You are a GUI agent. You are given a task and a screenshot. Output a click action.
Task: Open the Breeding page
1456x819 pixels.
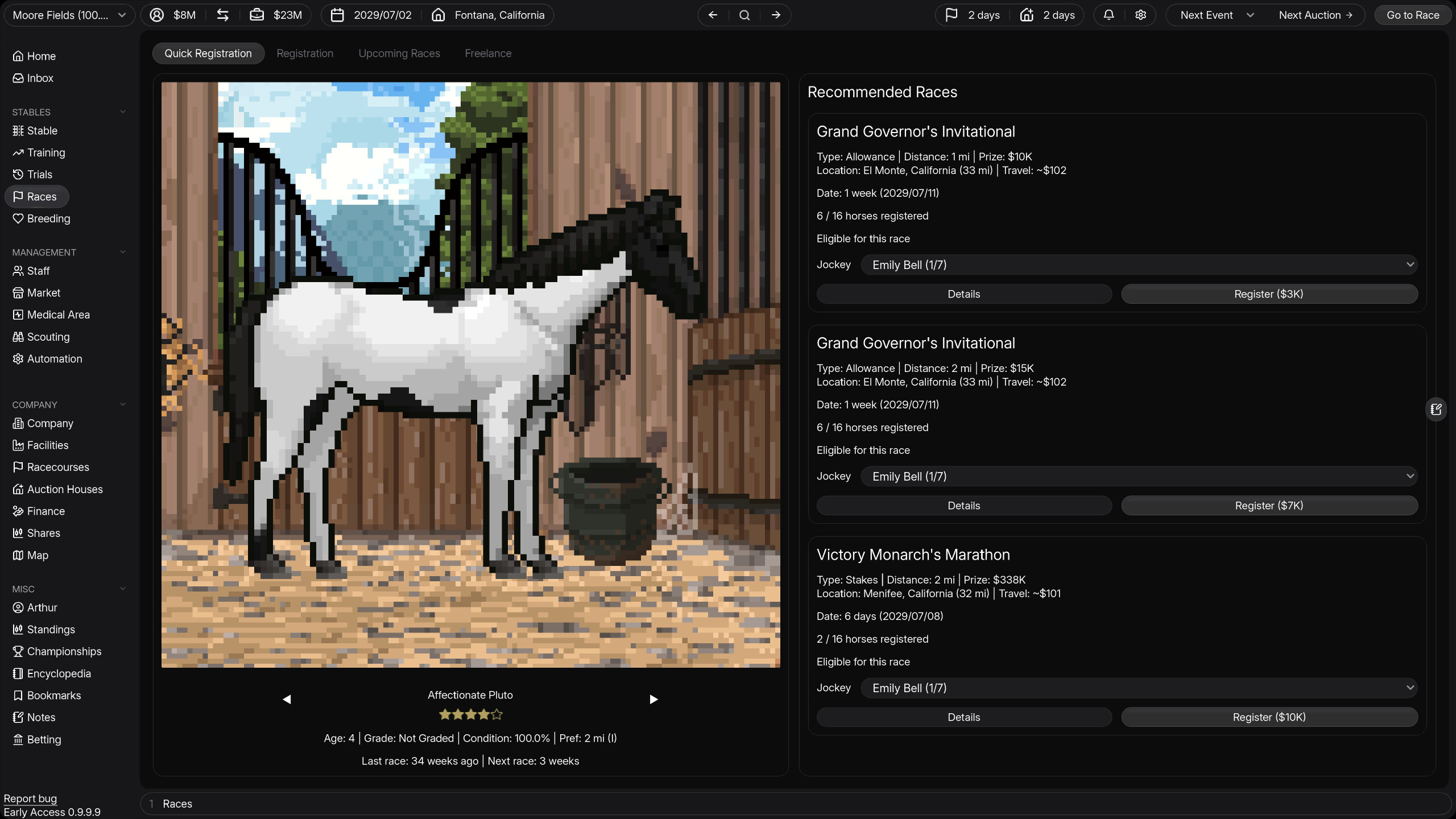(x=41, y=218)
